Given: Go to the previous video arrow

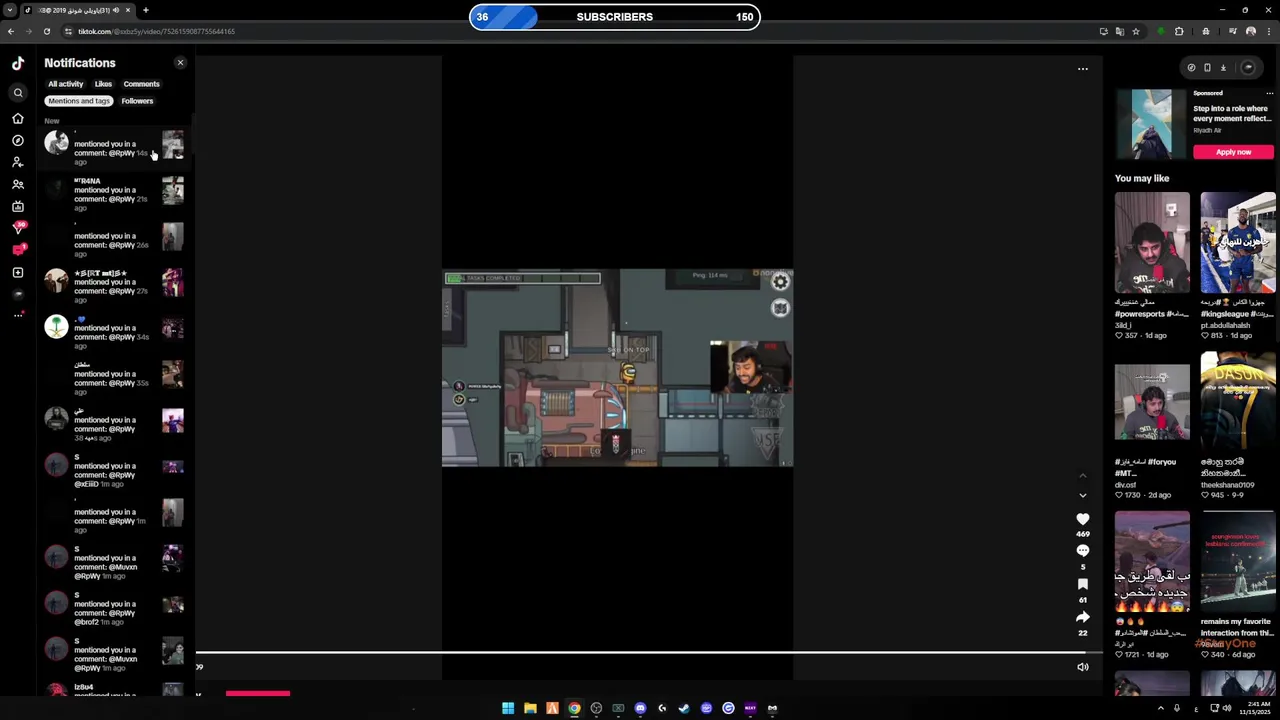Looking at the screenshot, I should pyautogui.click(x=1082, y=476).
